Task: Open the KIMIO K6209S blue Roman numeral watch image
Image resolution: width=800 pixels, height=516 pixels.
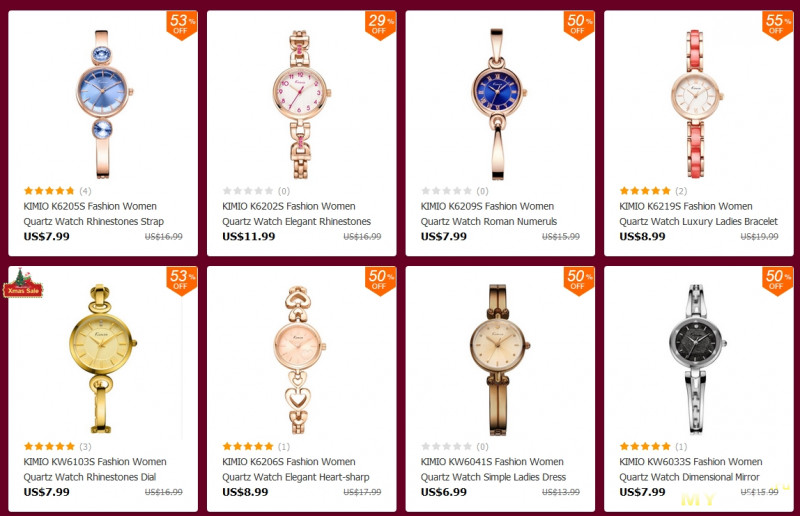Action: [x=498, y=104]
